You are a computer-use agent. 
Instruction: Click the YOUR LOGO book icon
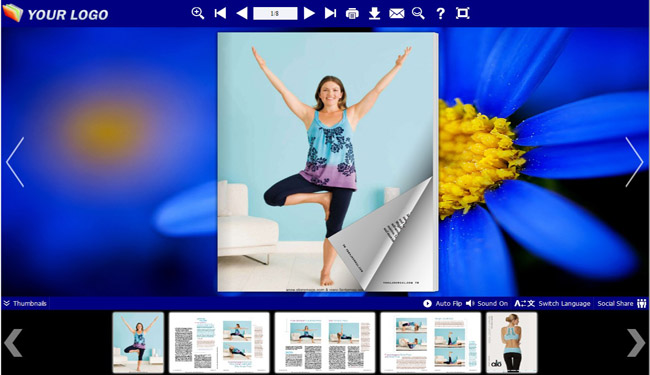(x=13, y=13)
